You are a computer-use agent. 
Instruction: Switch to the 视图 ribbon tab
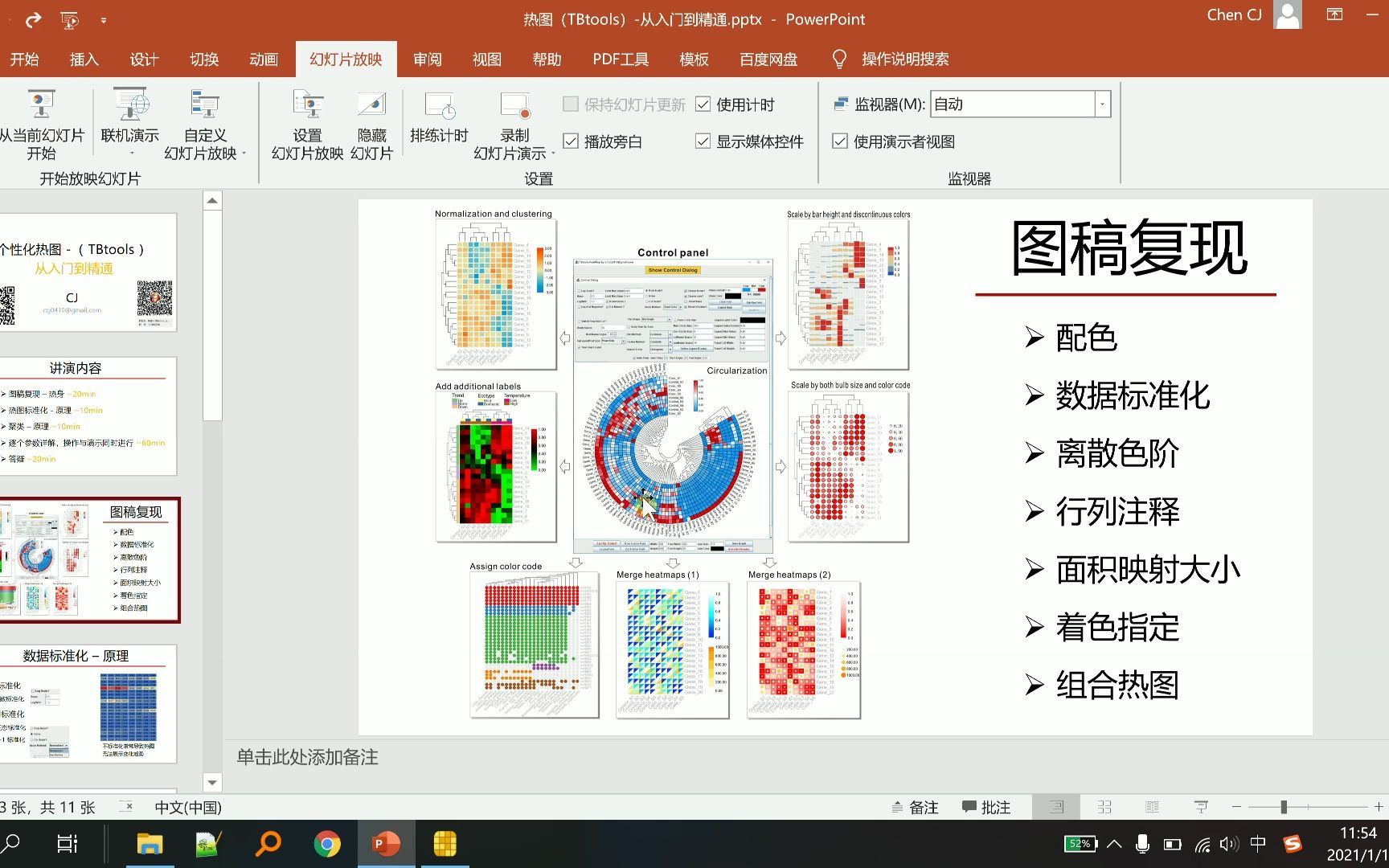(486, 59)
